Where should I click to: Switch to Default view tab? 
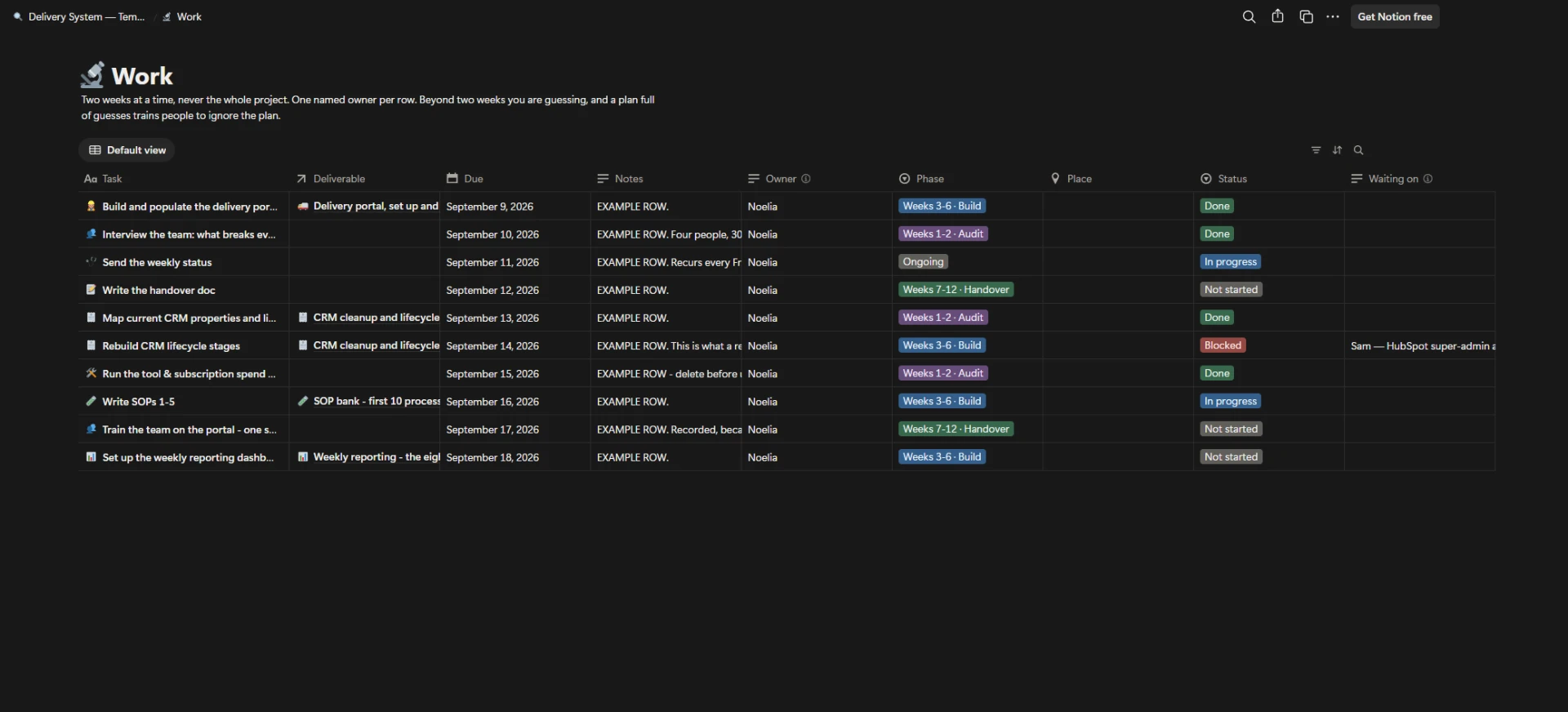(x=127, y=150)
